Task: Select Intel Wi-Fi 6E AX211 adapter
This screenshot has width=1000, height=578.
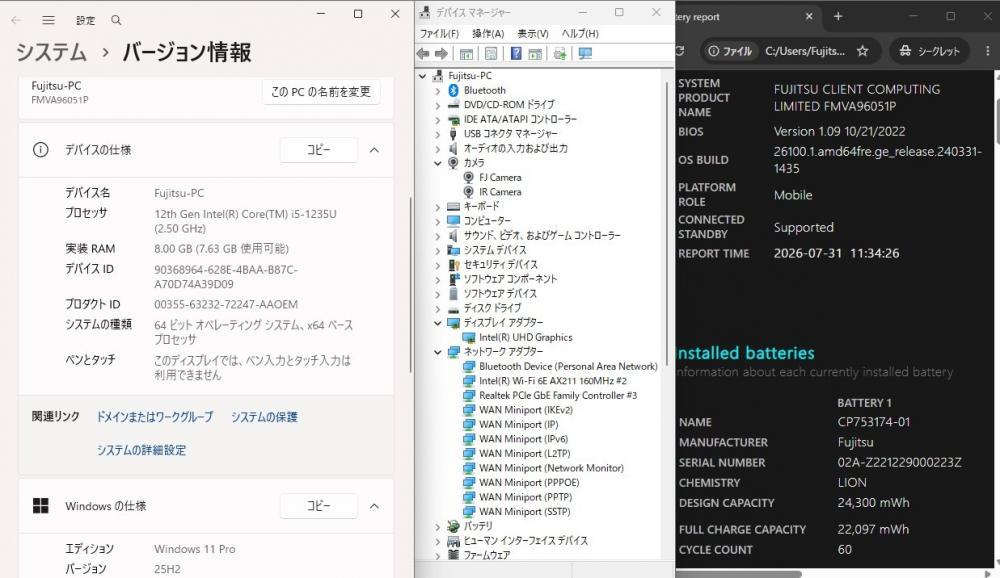Action: pos(553,381)
